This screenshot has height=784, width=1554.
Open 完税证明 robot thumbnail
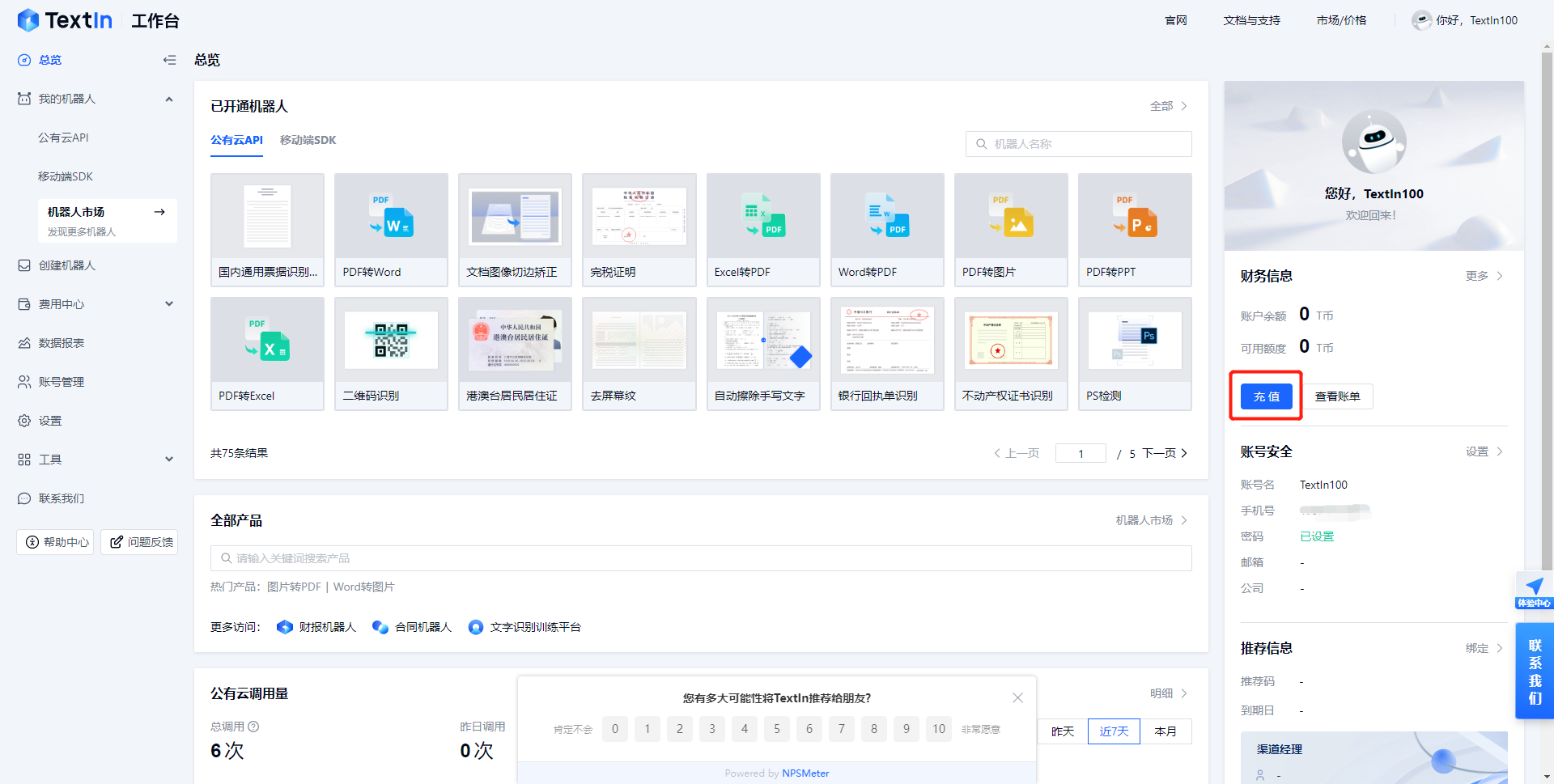639,216
